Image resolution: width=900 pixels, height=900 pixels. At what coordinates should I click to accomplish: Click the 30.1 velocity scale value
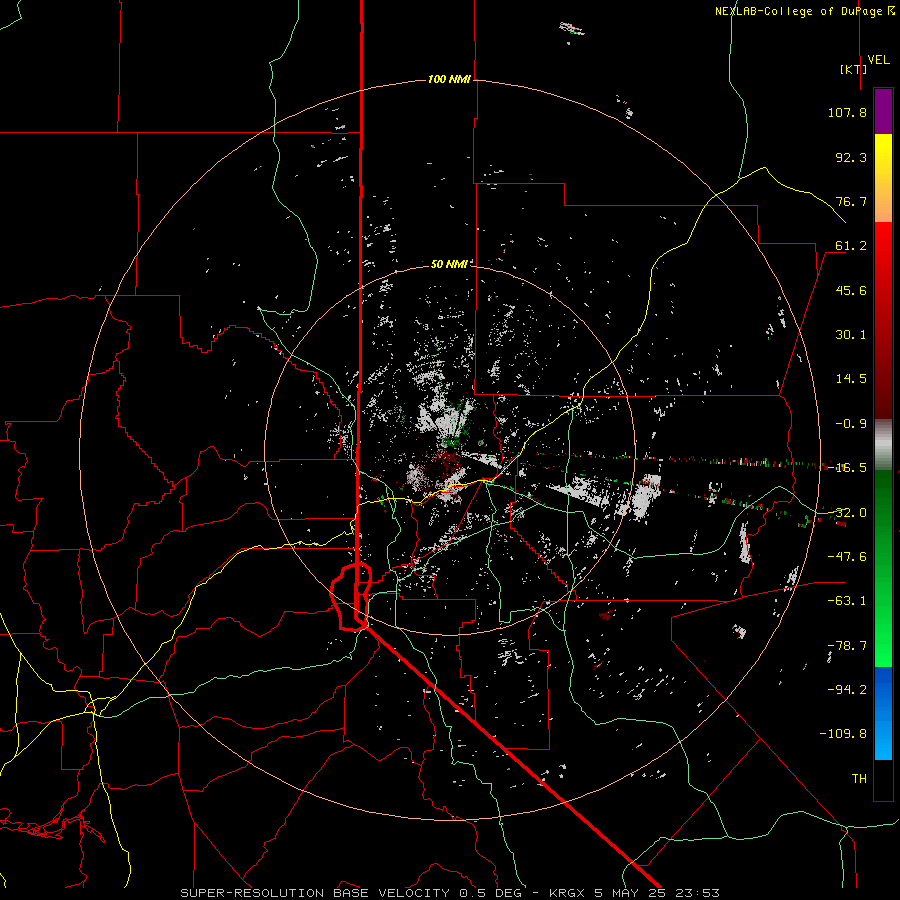(851, 335)
